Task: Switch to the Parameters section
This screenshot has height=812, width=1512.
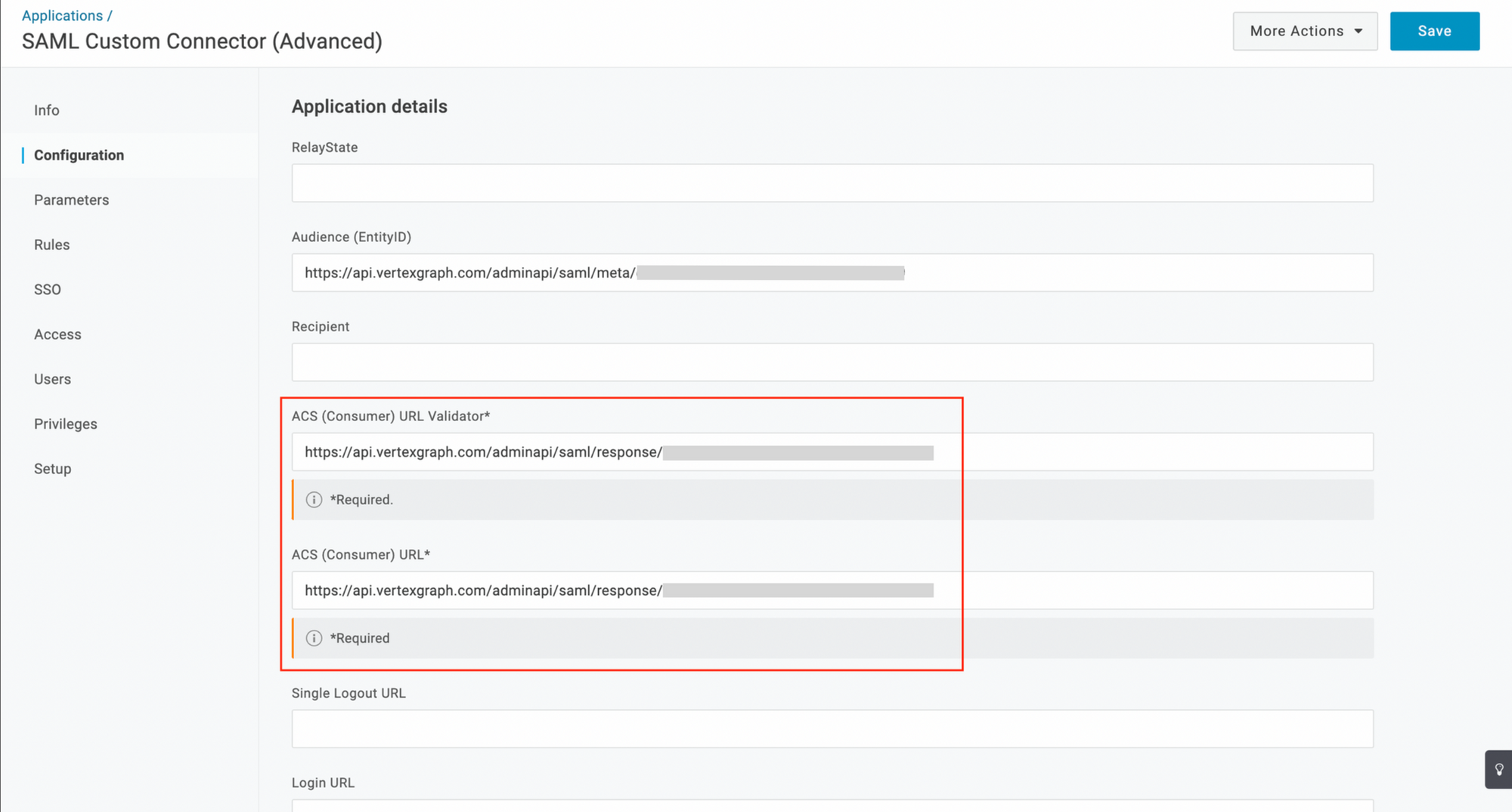Action: [x=71, y=200]
